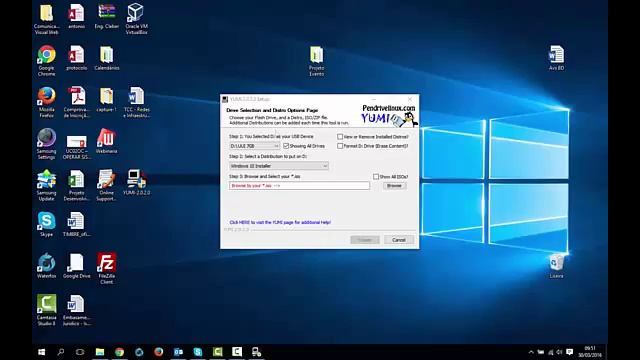Open taskbar search magnifier
Image resolution: width=640 pixels, height=360 pixels.
61,352
